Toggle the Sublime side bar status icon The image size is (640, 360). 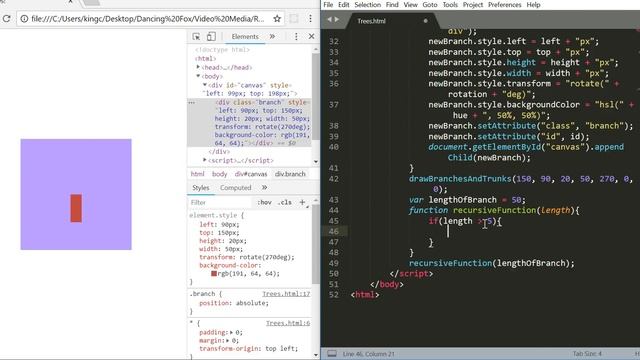point(332,353)
